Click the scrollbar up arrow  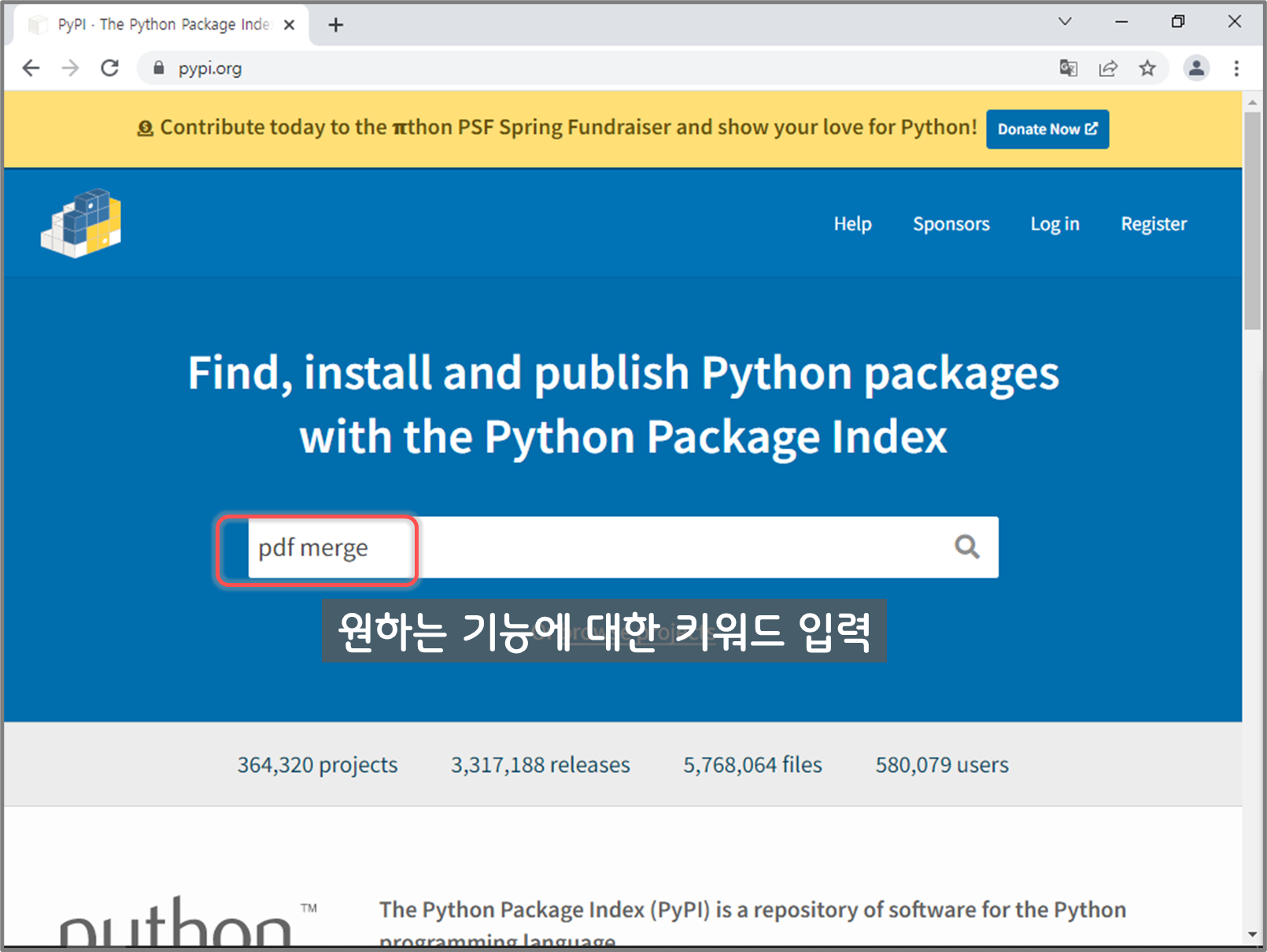[1252, 102]
